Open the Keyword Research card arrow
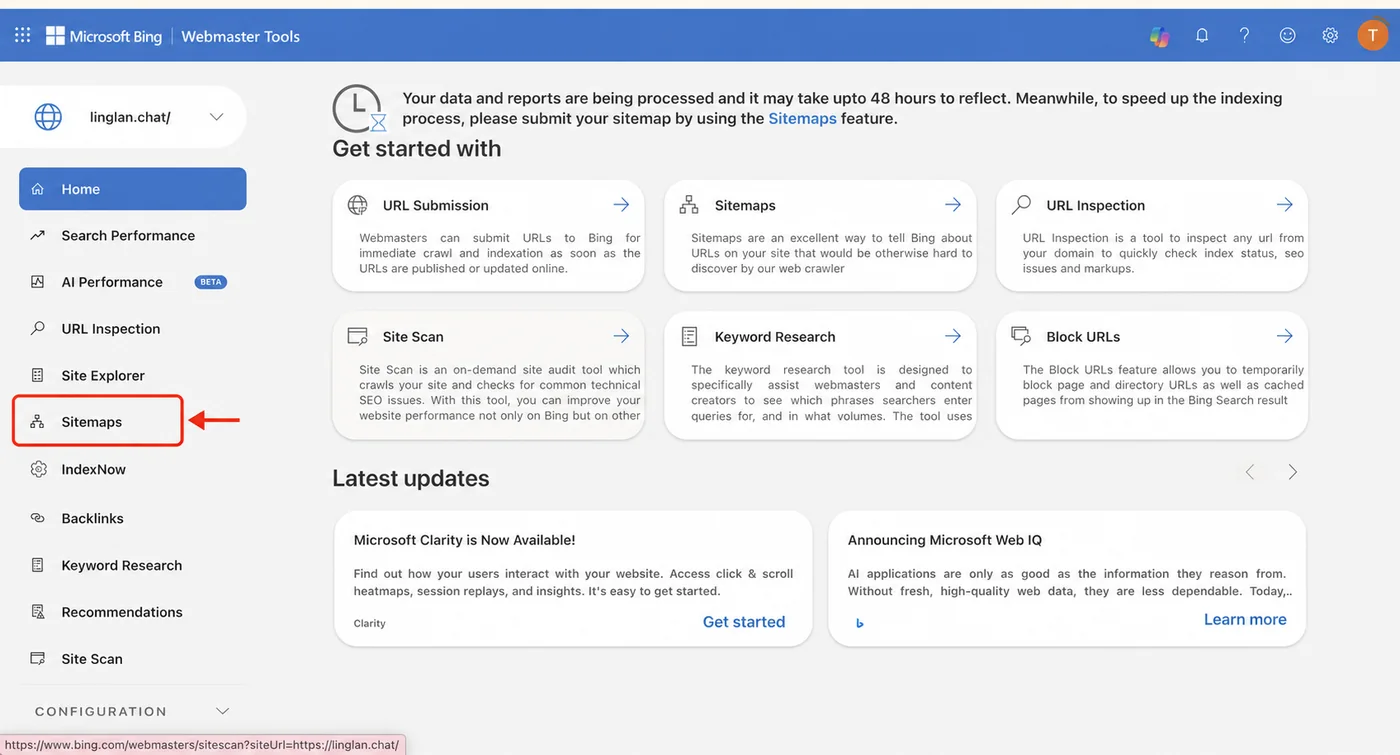Viewport: 1400px width, 755px height. point(953,336)
